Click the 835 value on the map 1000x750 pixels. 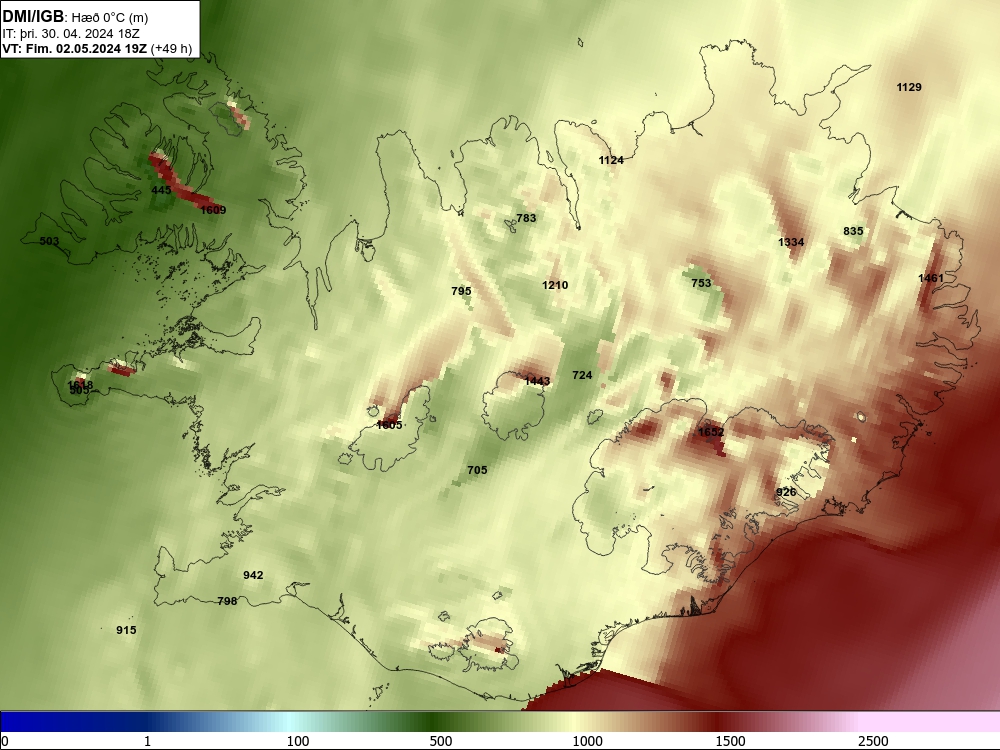(853, 232)
